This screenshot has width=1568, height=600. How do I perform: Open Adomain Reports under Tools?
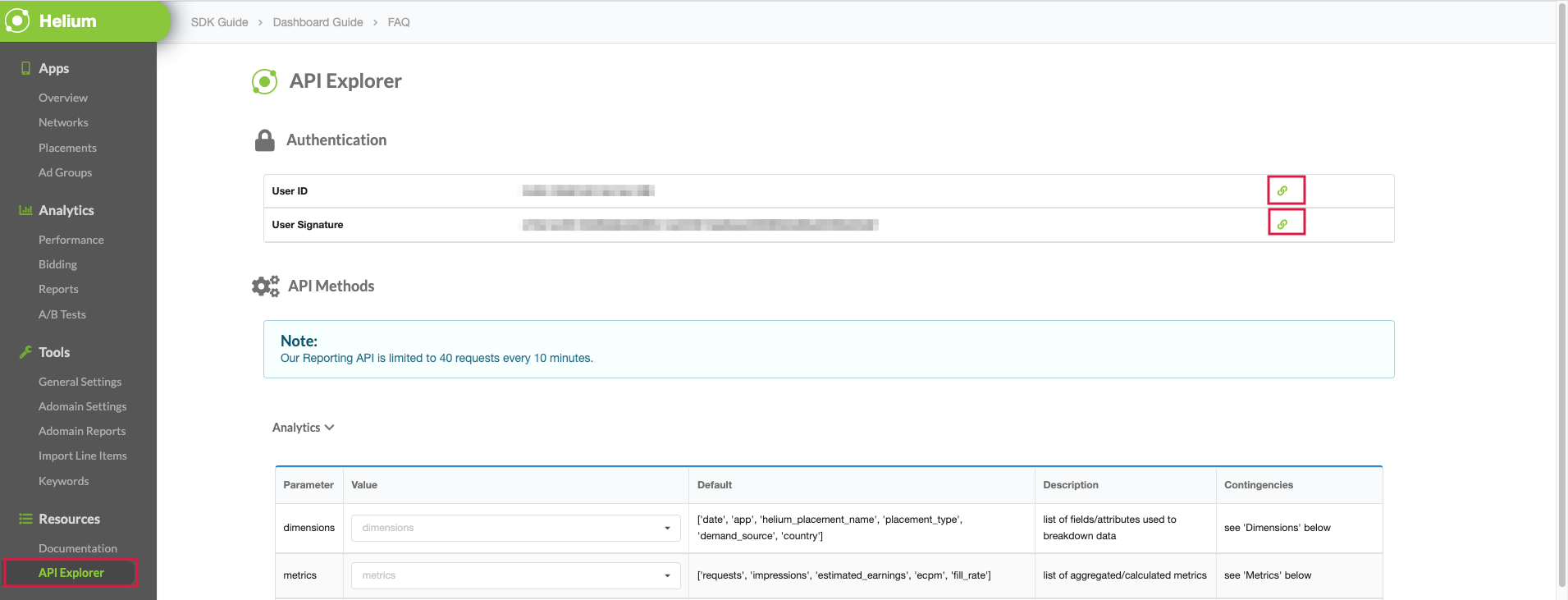(x=82, y=431)
